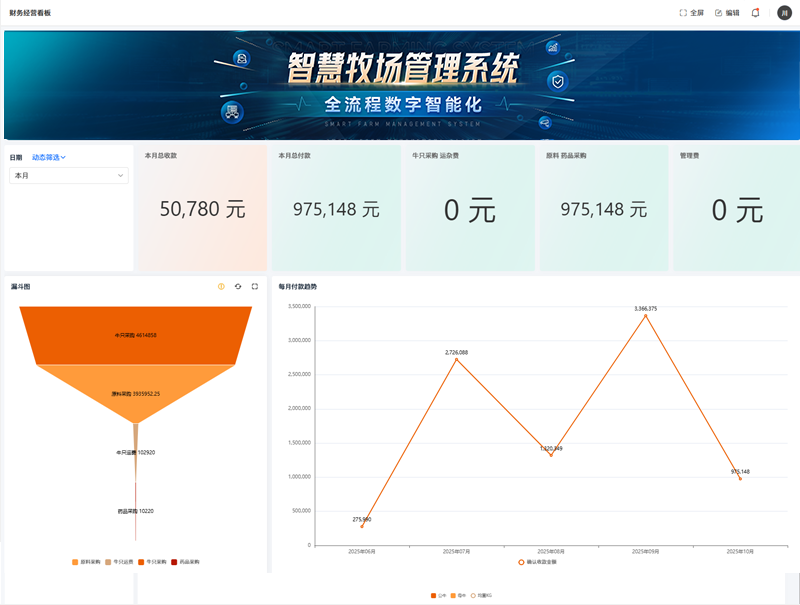Toggle 原料采购 legend in funnel chart
Image resolution: width=800 pixels, height=605 pixels.
point(88,562)
